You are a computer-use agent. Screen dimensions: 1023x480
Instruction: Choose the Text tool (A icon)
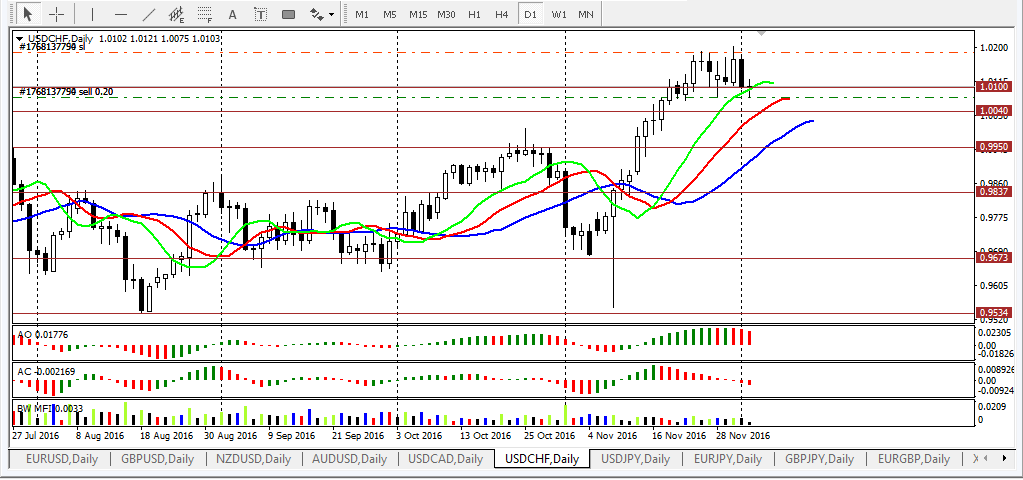click(x=232, y=14)
